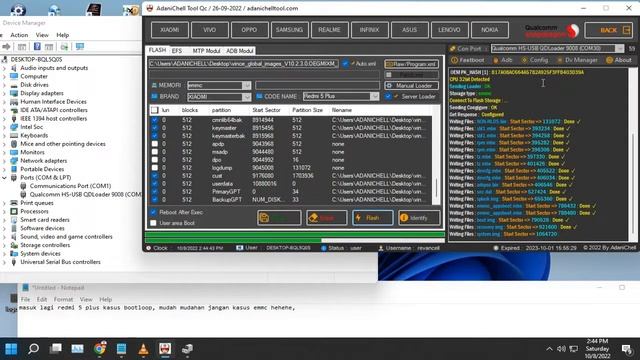Open Windows Start menu
The width and height of the screenshot is (640, 360).
tap(11, 349)
